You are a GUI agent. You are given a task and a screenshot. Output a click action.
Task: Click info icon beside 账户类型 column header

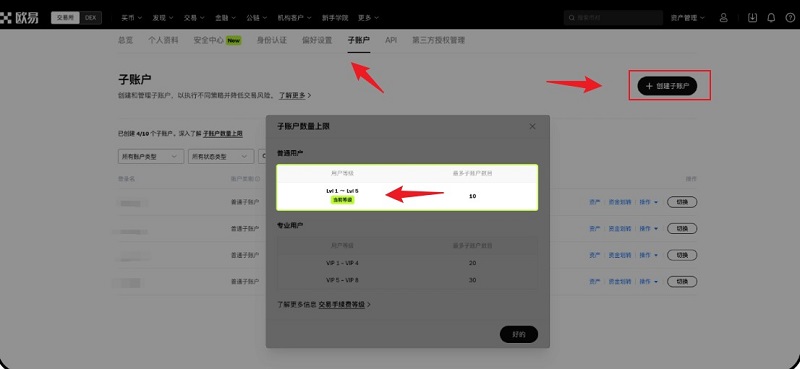[x=258, y=179]
